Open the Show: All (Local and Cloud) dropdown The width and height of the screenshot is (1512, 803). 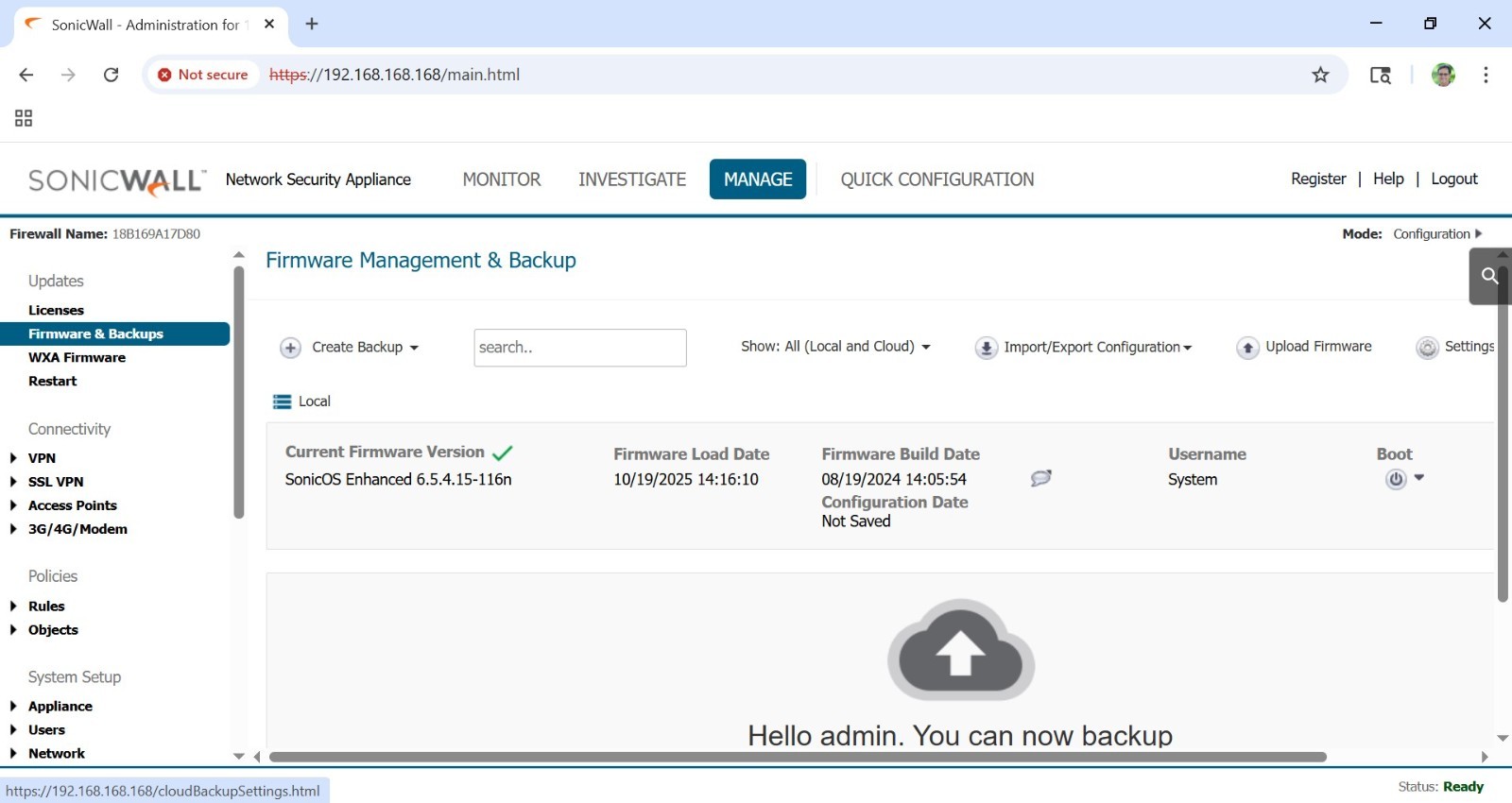point(836,347)
